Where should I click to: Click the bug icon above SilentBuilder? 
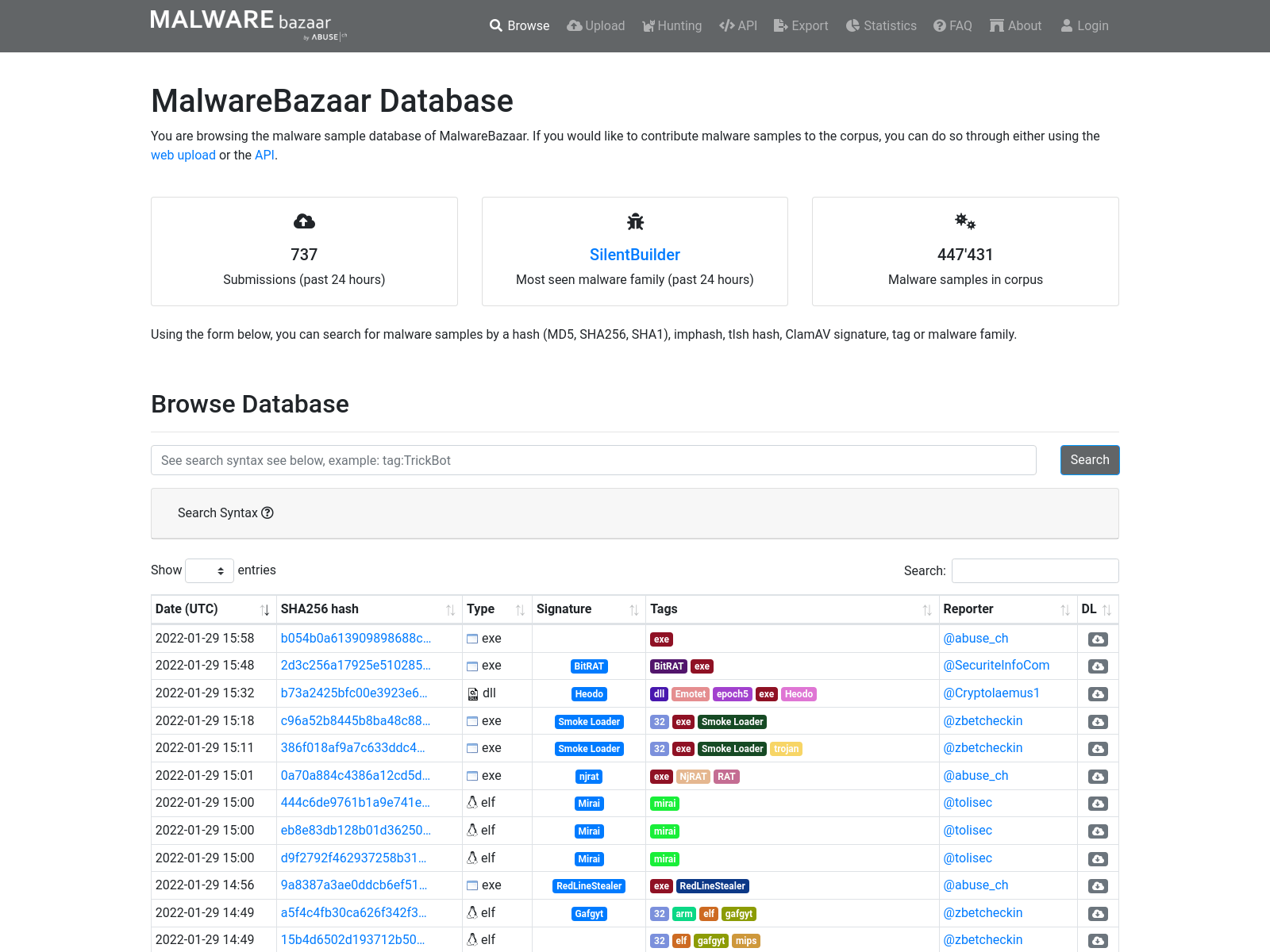[x=635, y=221]
